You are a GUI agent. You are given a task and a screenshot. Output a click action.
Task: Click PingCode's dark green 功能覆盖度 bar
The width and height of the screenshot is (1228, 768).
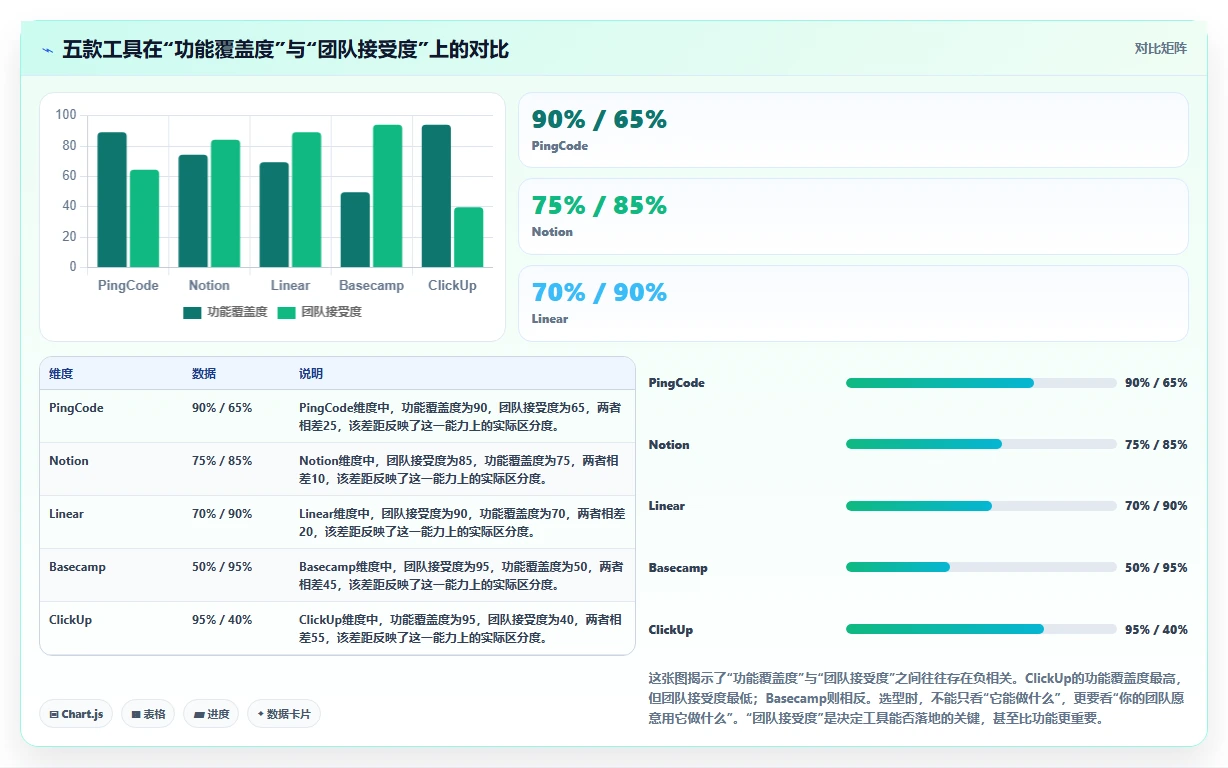tap(112, 200)
